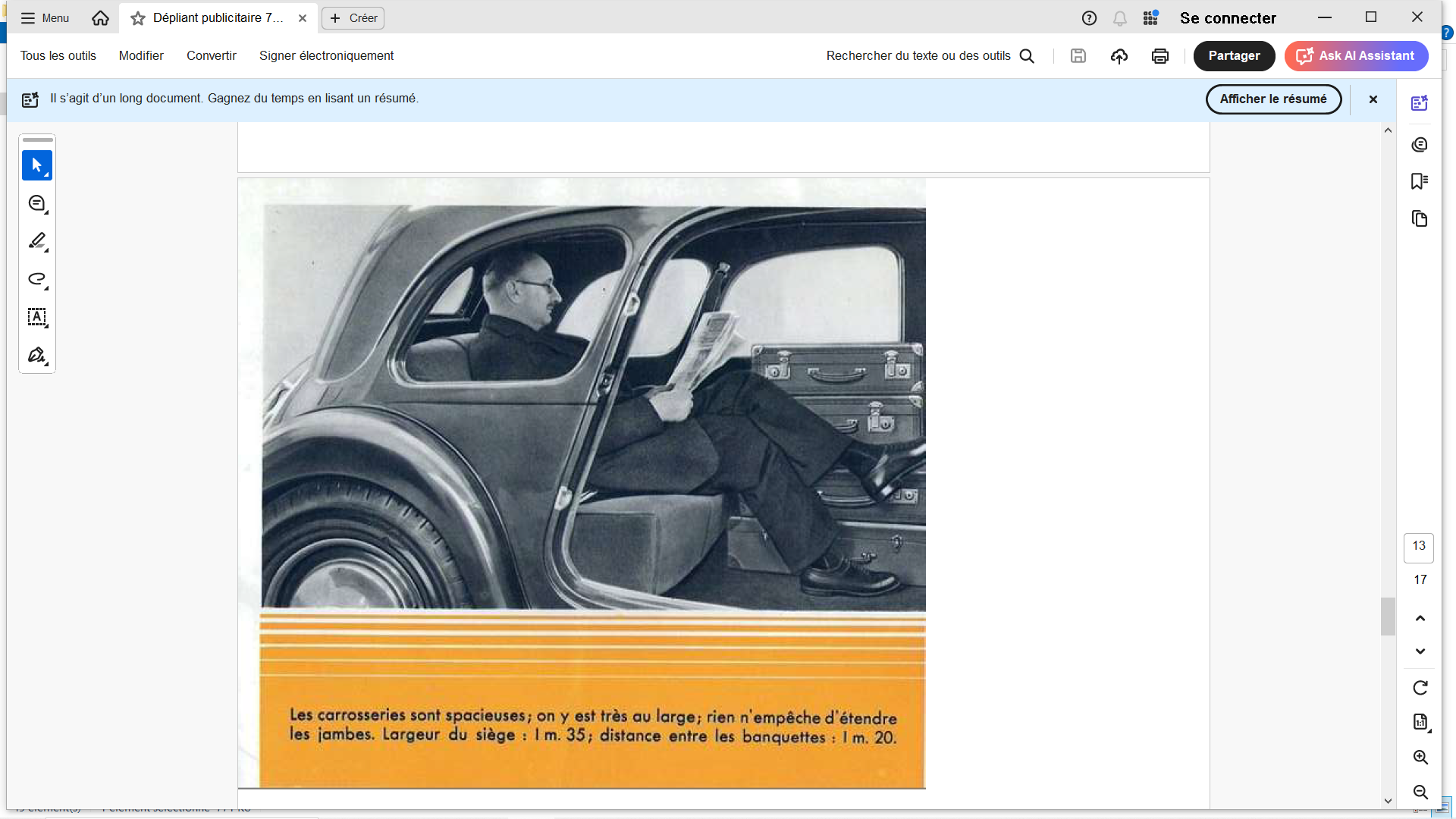Viewport: 1456px width, 819px height.
Task: Close the Dépliant publicitaire tab
Action: click(303, 18)
